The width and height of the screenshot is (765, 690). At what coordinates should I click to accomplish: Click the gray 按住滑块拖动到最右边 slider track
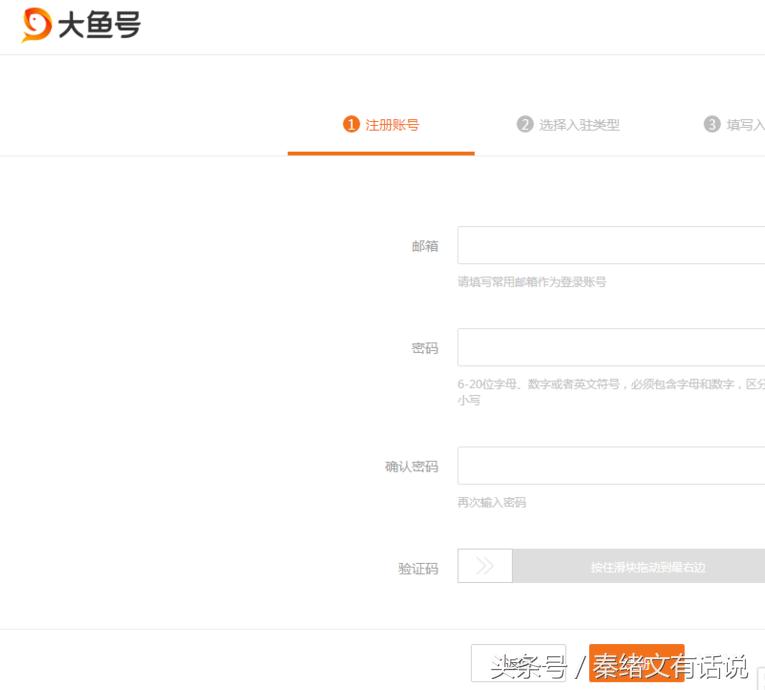pos(639,566)
